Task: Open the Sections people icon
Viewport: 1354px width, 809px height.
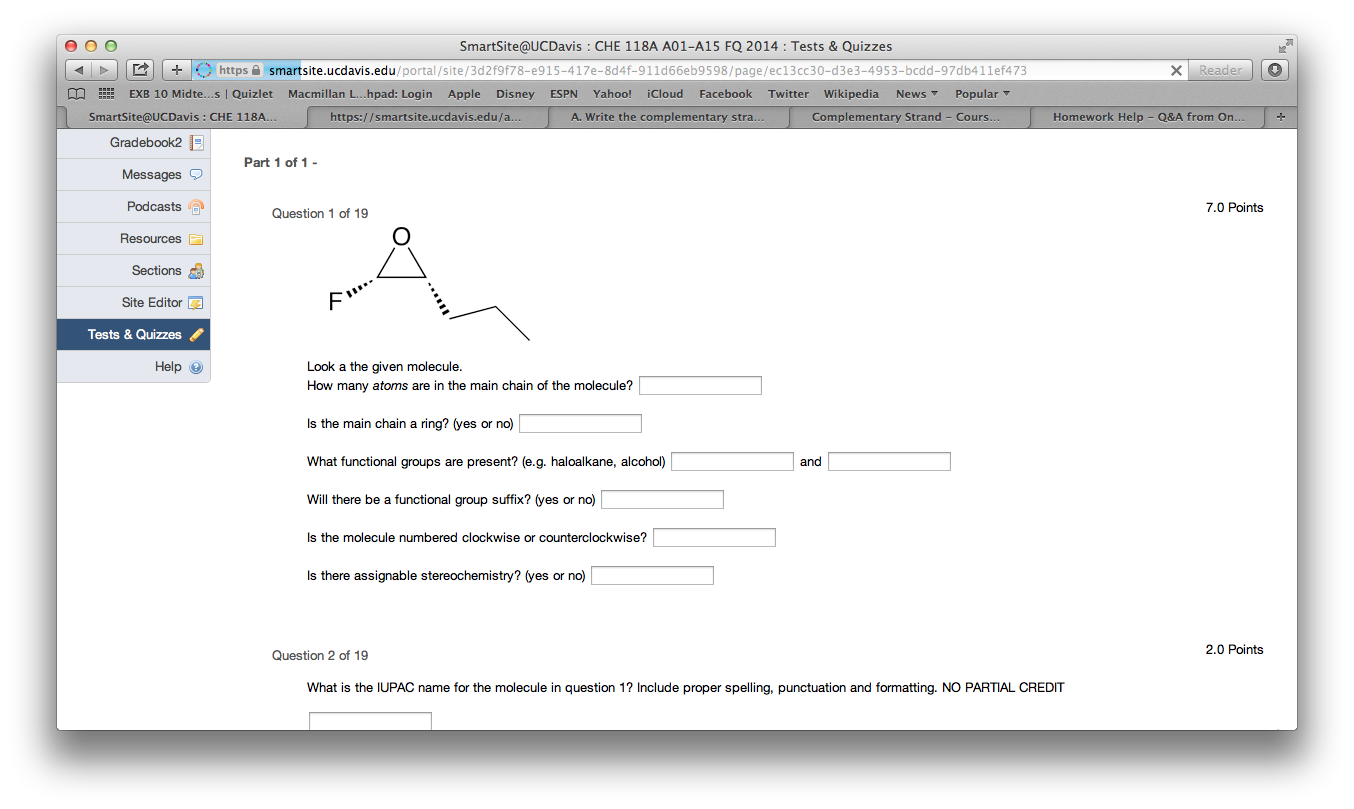Action: 196,271
